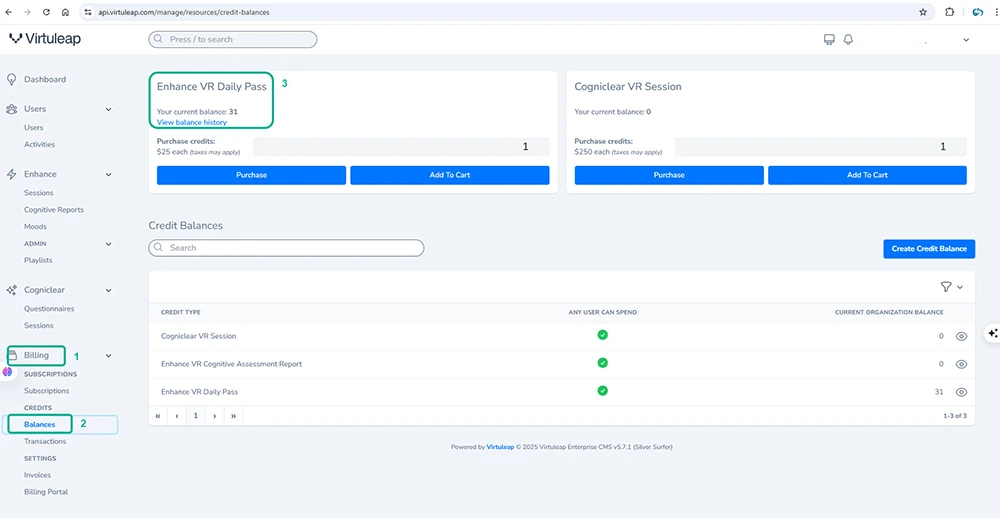Click green check for Cogniclear VR Session row
Screen dimensions: 1000x518
click(x=602, y=335)
